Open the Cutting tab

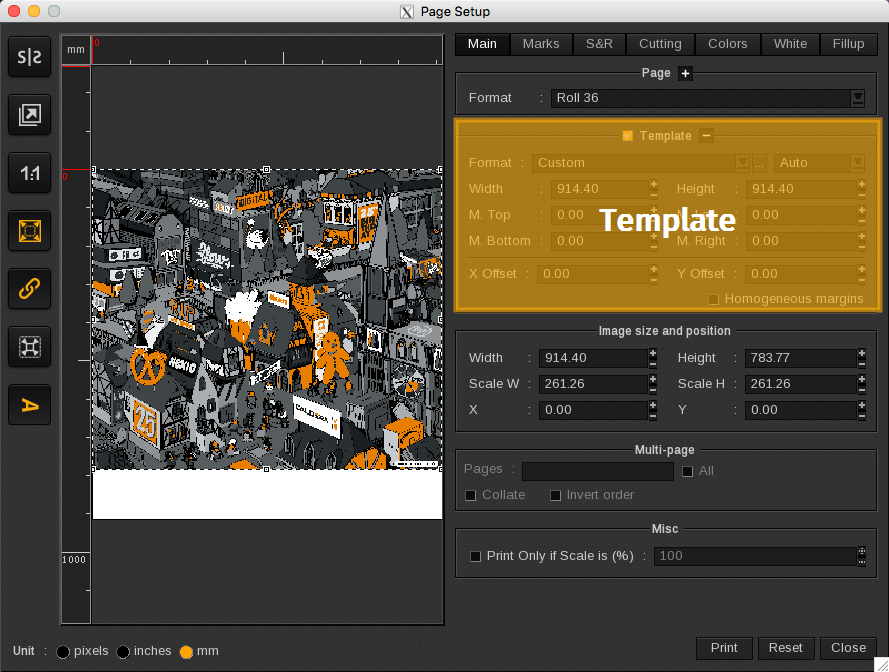tap(660, 44)
